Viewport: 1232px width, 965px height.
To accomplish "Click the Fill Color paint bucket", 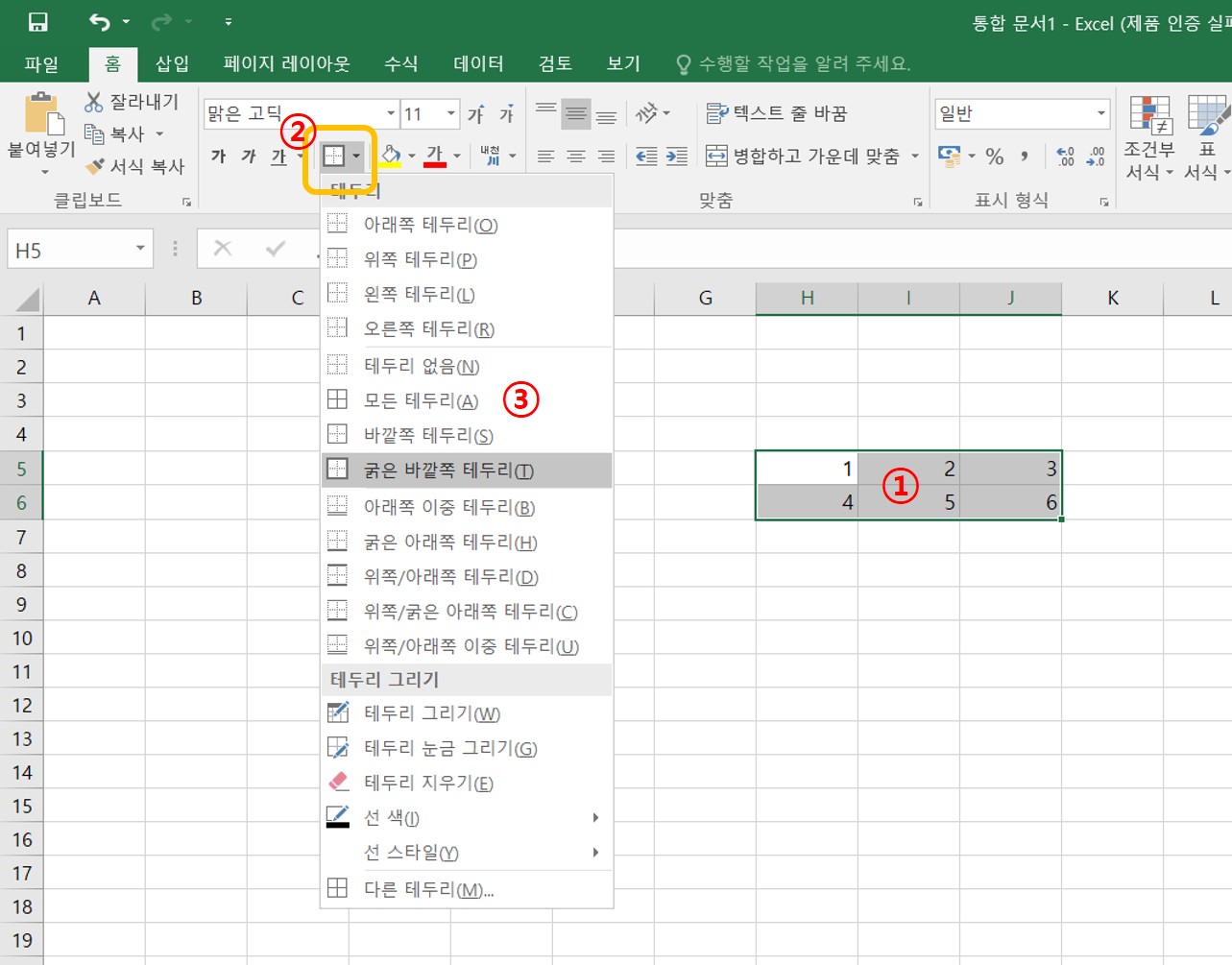I will point(391,156).
